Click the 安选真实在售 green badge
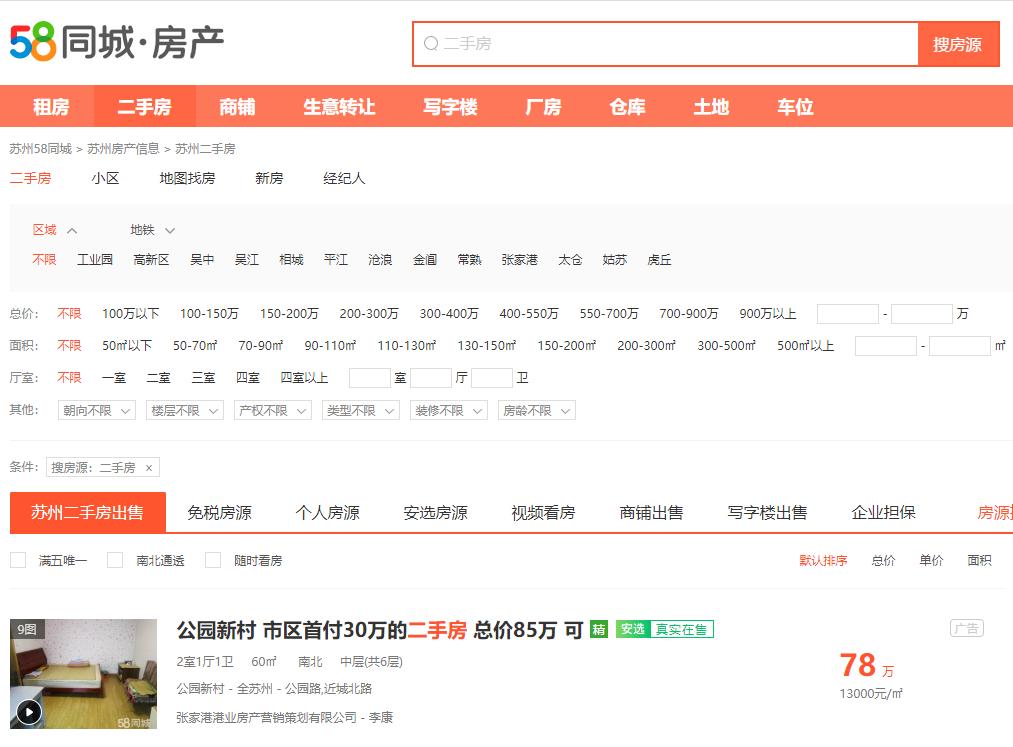Screen dimensions: 1013x747 coord(665,631)
